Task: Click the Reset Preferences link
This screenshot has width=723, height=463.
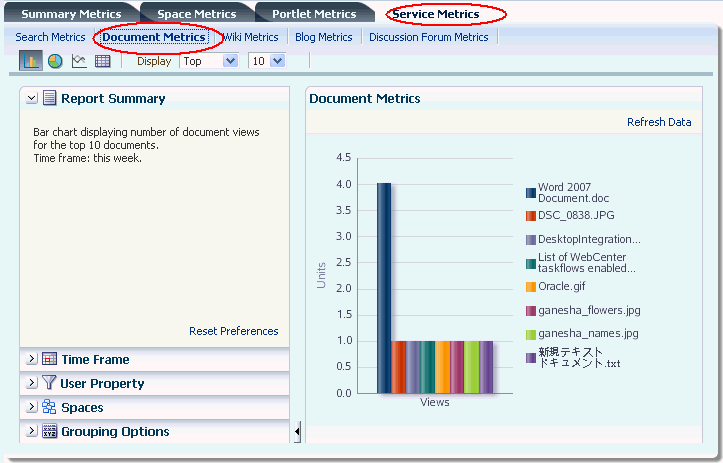Action: [x=233, y=331]
